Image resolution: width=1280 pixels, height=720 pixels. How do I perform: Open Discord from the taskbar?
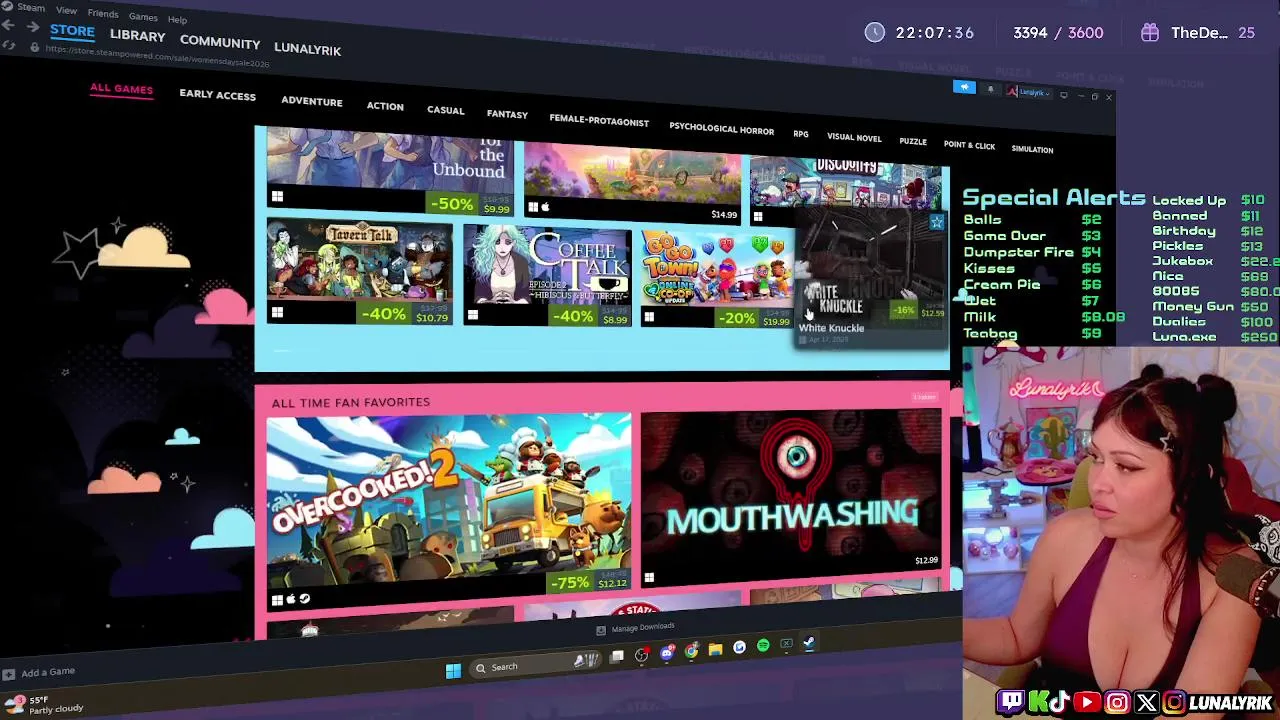tap(667, 653)
